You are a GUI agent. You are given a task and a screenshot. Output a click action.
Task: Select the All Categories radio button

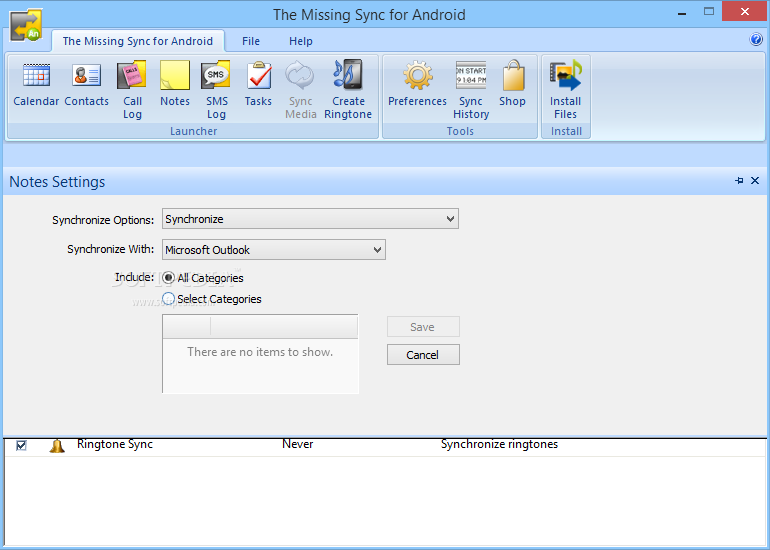point(168,277)
